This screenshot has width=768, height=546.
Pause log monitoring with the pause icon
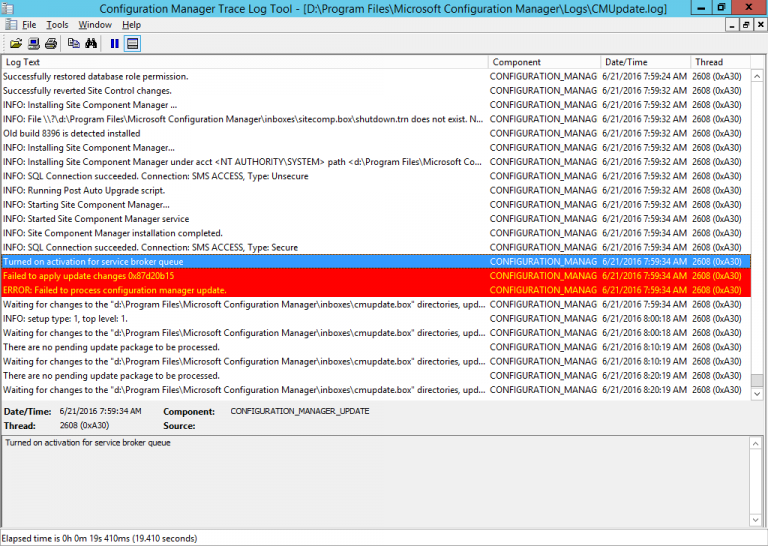coord(115,43)
